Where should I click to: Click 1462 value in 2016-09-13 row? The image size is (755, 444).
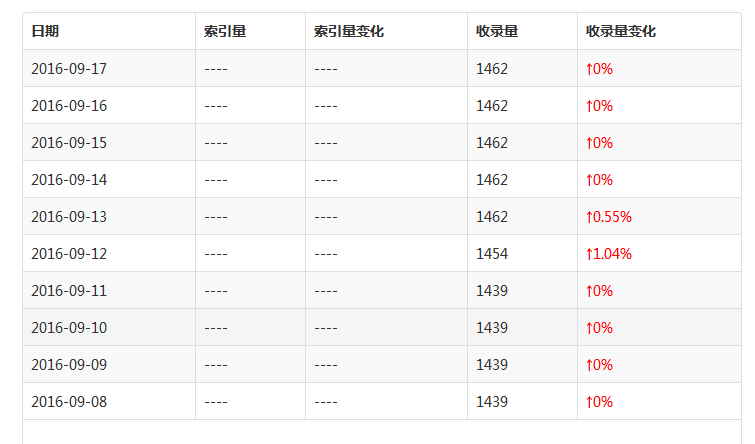coord(492,217)
